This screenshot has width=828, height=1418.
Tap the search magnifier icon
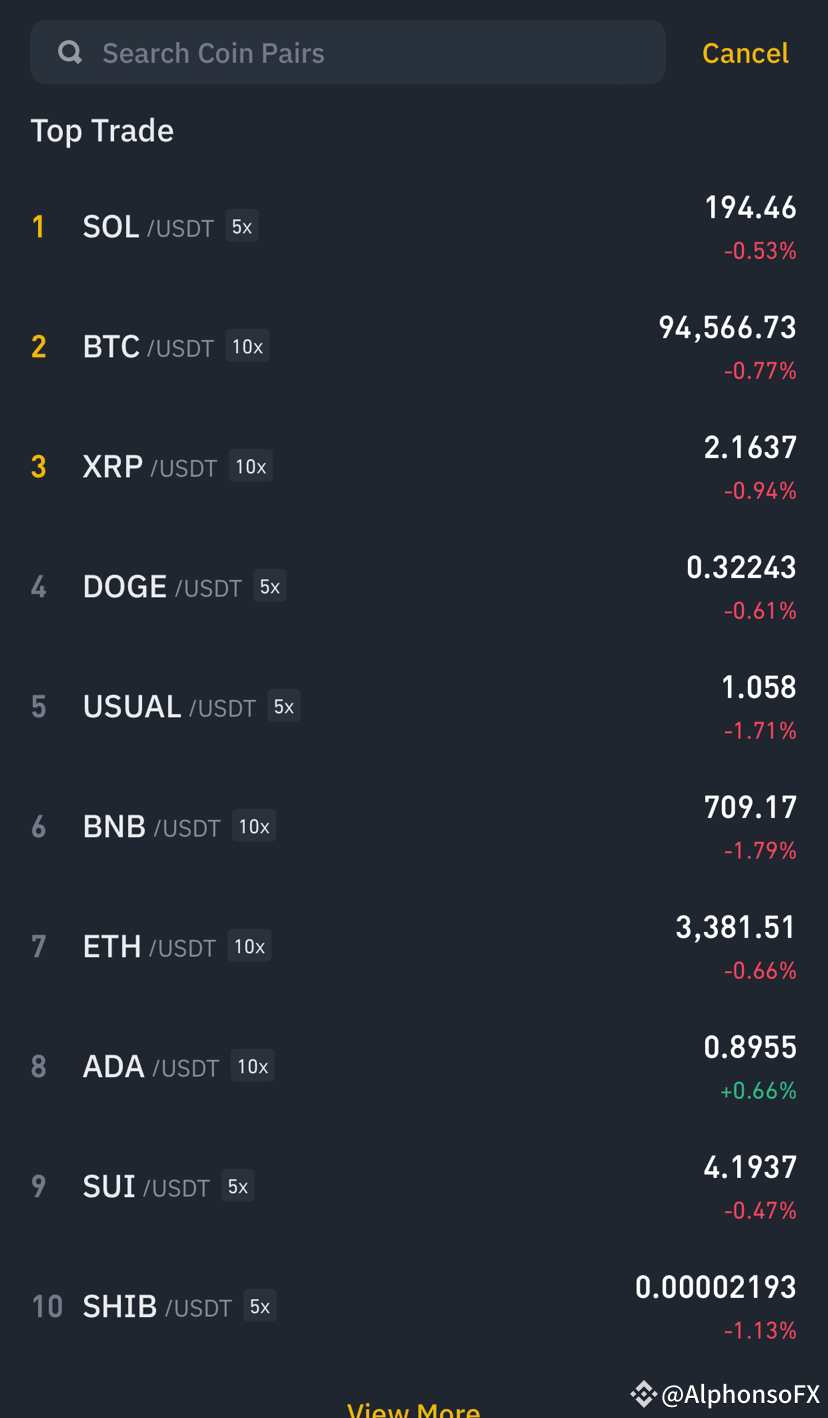pyautogui.click(x=70, y=52)
